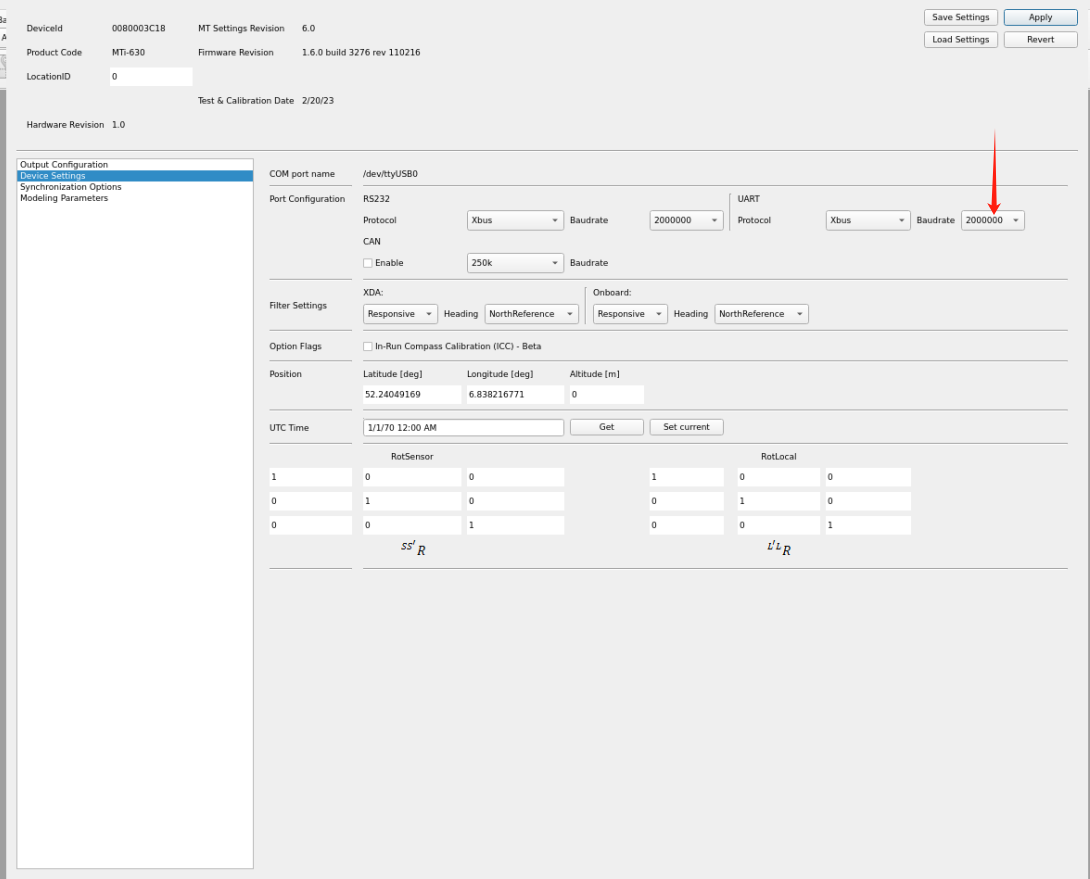Viewport: 1090px width, 879px height.
Task: Open the RS232 Baudrate dropdown
Action: [x=686, y=220]
